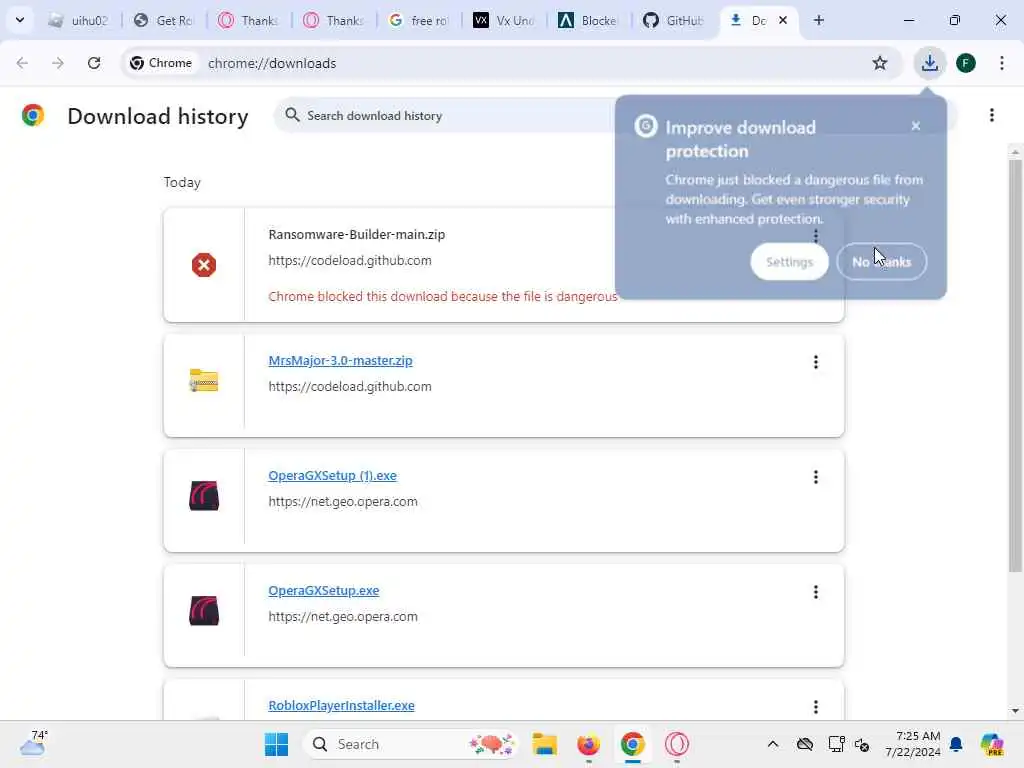Viewport: 1024px width, 768px height.
Task: Go forward with the forward arrow
Action: (57, 63)
